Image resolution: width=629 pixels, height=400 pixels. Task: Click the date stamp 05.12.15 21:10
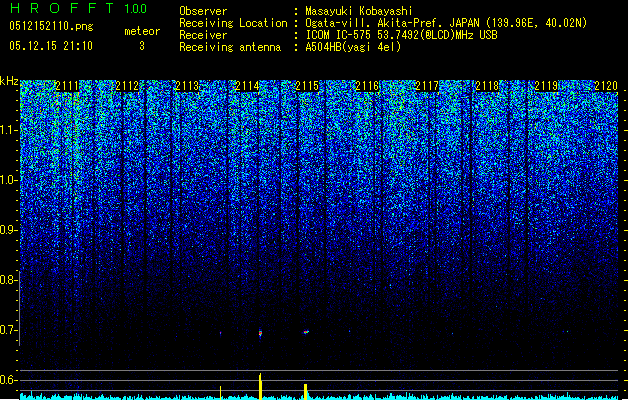click(x=51, y=46)
